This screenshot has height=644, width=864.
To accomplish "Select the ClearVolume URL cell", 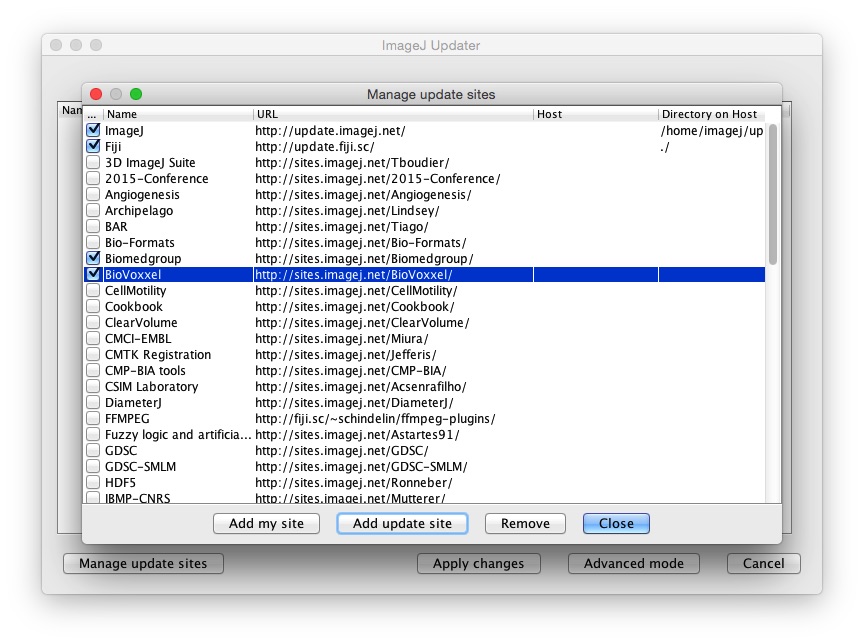I will (393, 322).
